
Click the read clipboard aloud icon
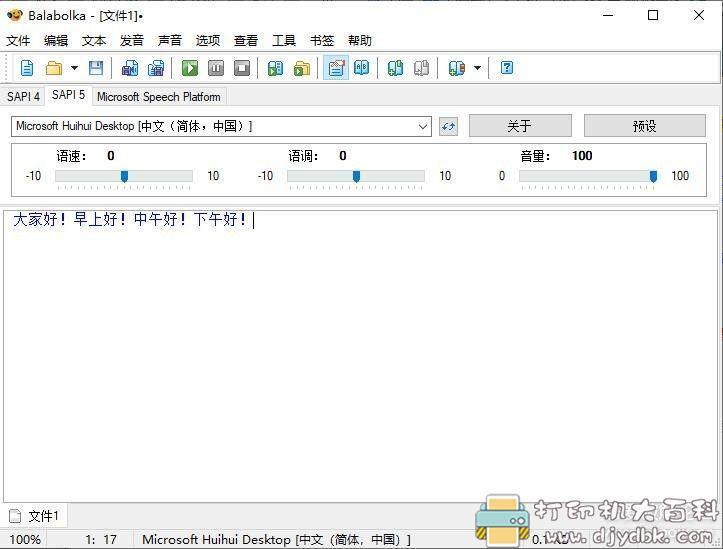click(x=275, y=68)
